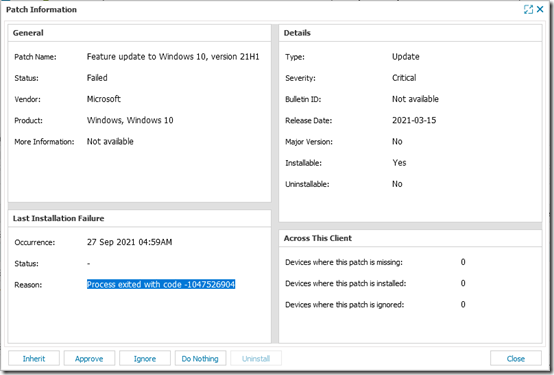
Task: Click the count next to 'Devices where this patch is ignored'
Action: click(x=463, y=304)
